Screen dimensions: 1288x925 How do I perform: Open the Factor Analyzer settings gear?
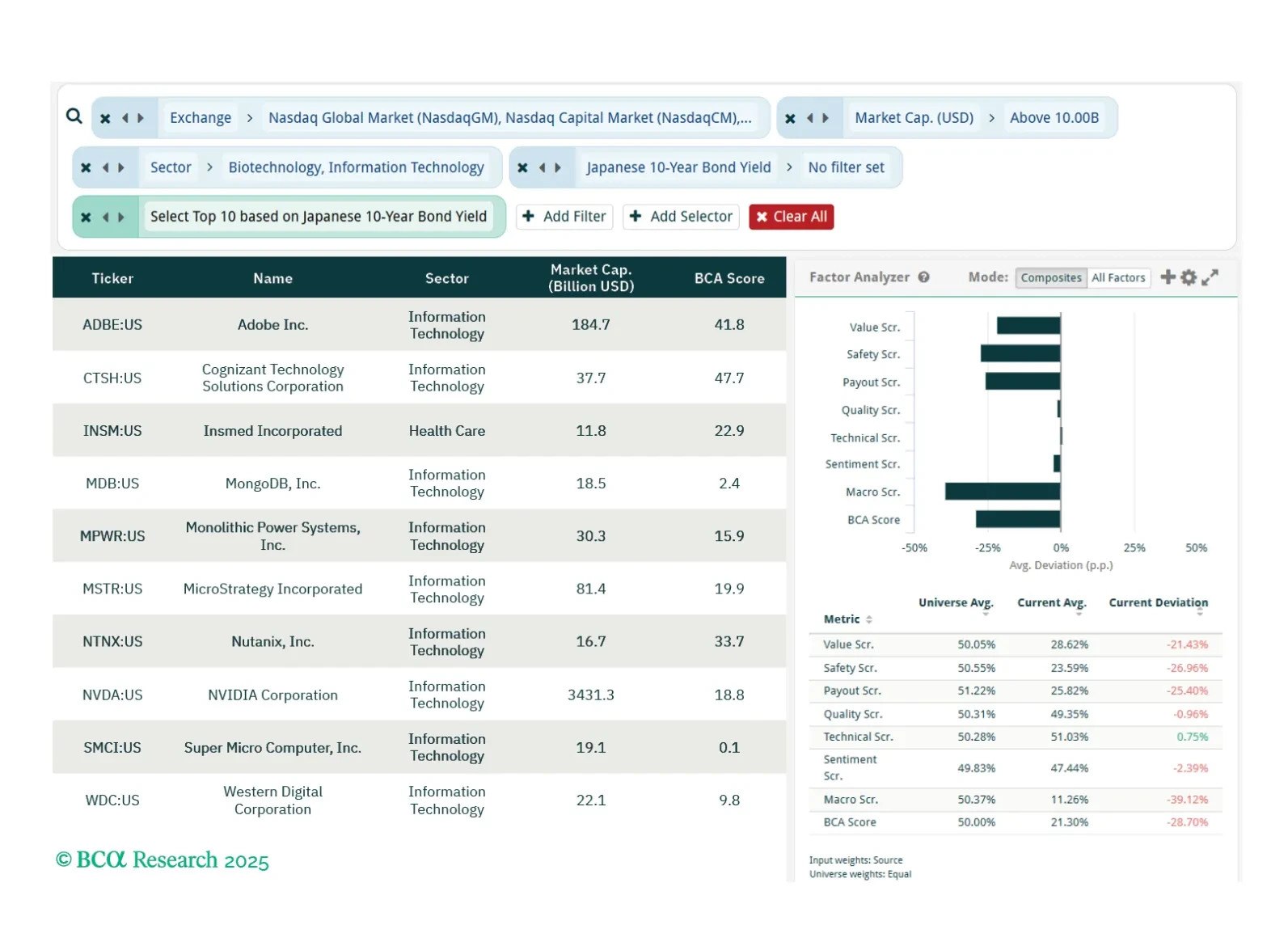pos(1188,277)
